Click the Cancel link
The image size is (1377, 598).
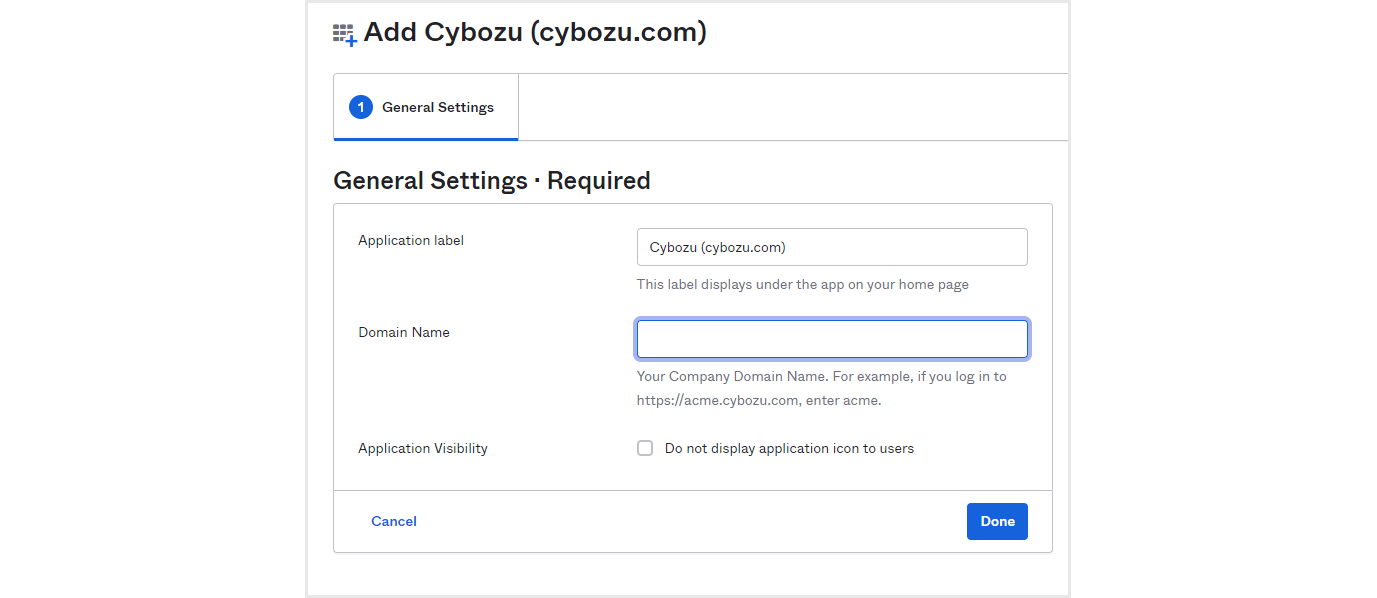coord(394,521)
